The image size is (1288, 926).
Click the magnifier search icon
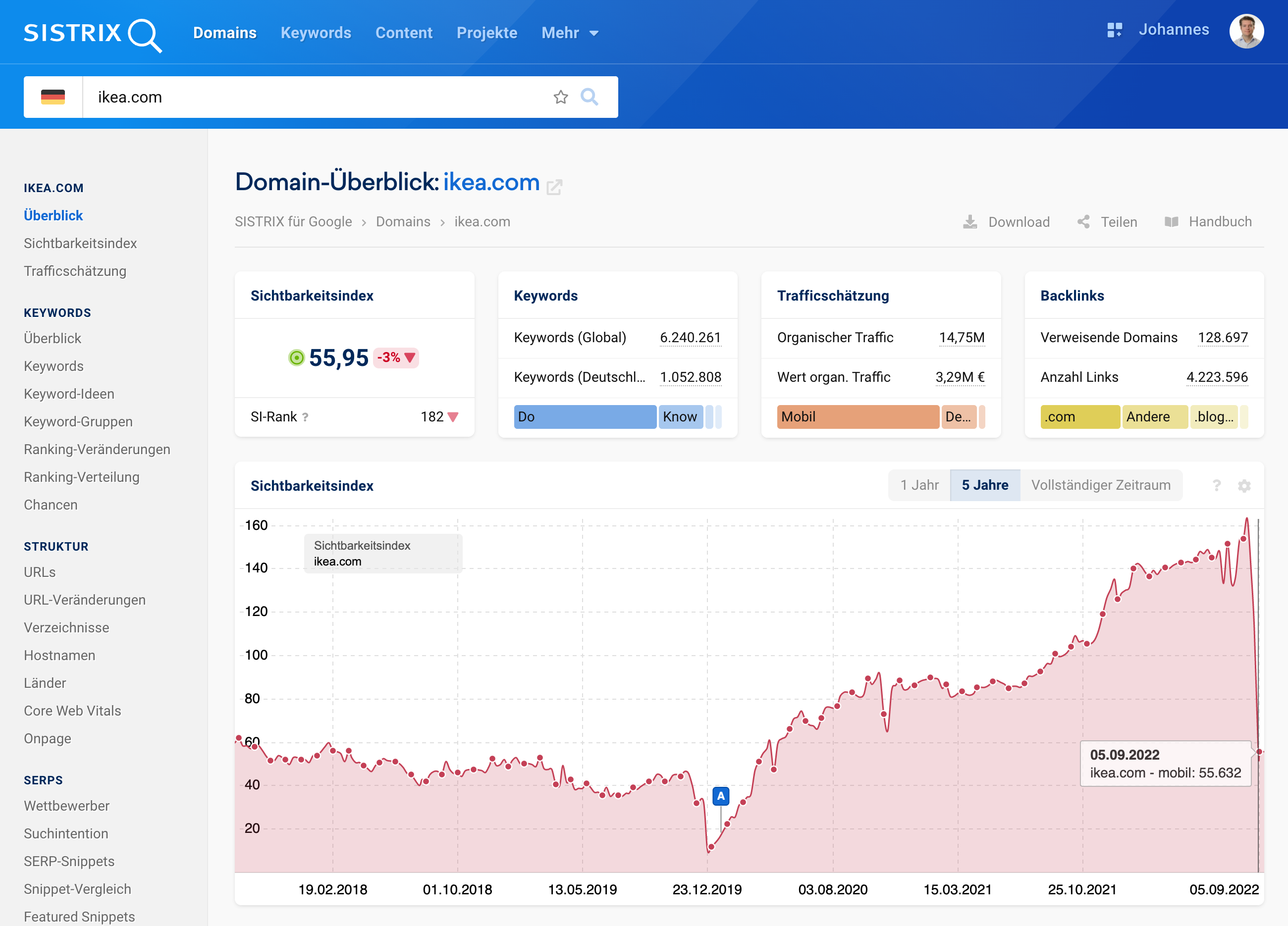(589, 97)
